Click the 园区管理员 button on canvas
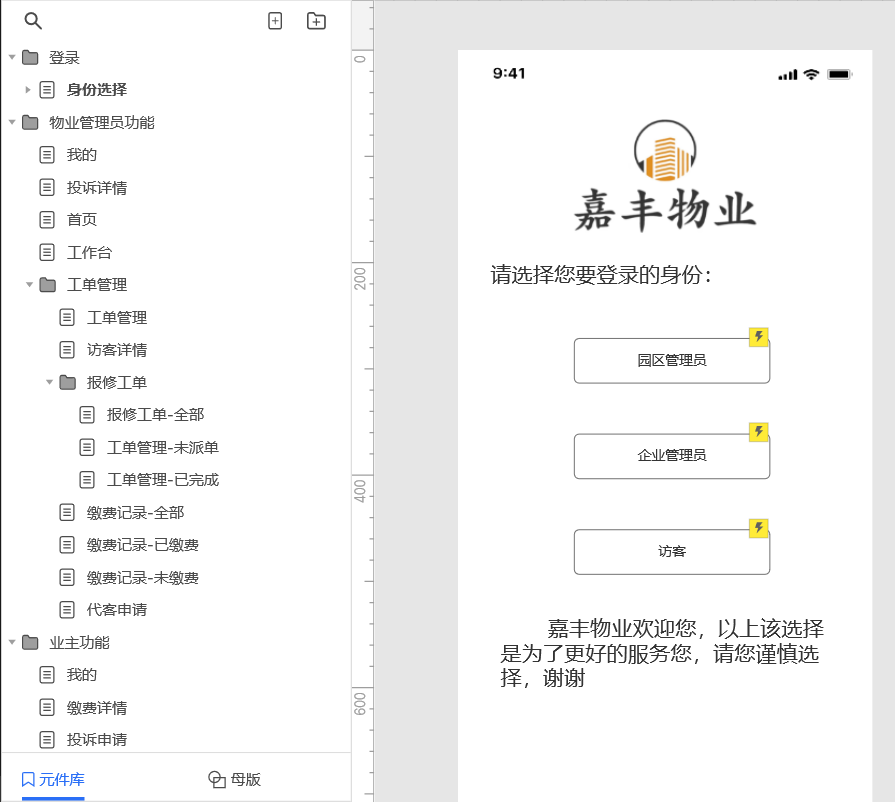The width and height of the screenshot is (895, 802). [672, 361]
